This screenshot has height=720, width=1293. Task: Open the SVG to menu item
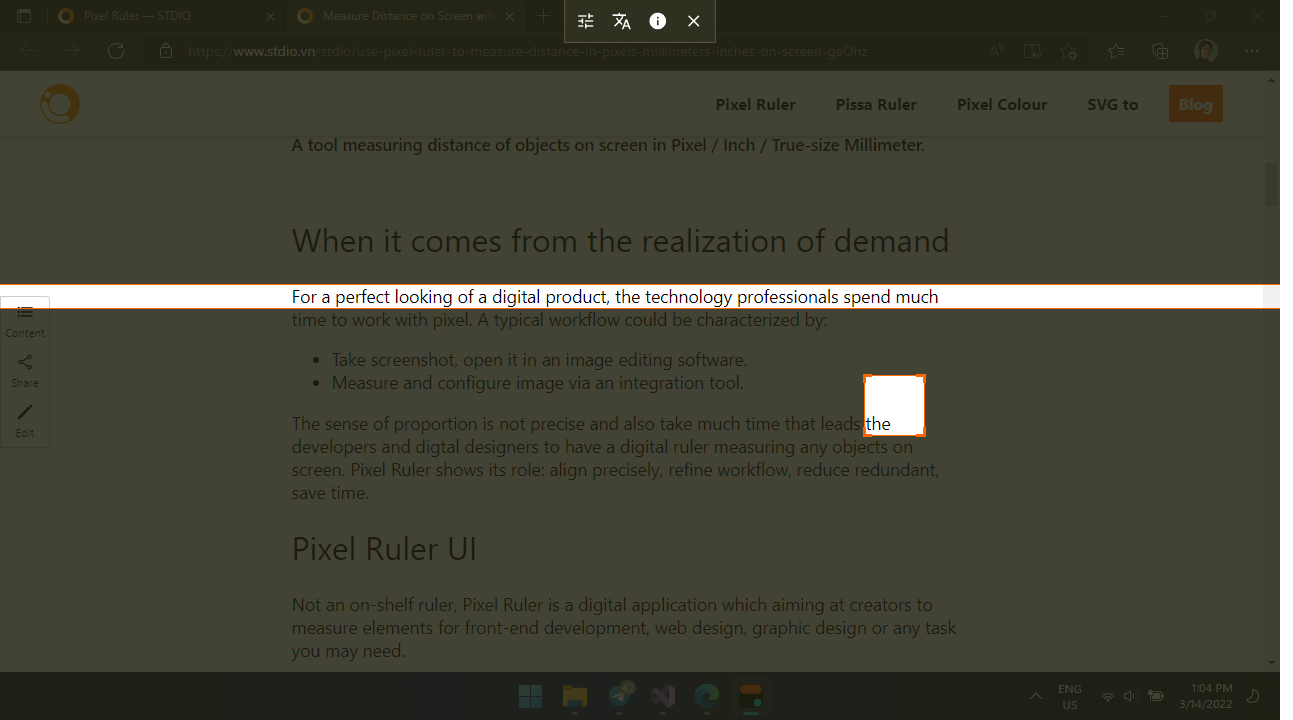click(x=1113, y=104)
